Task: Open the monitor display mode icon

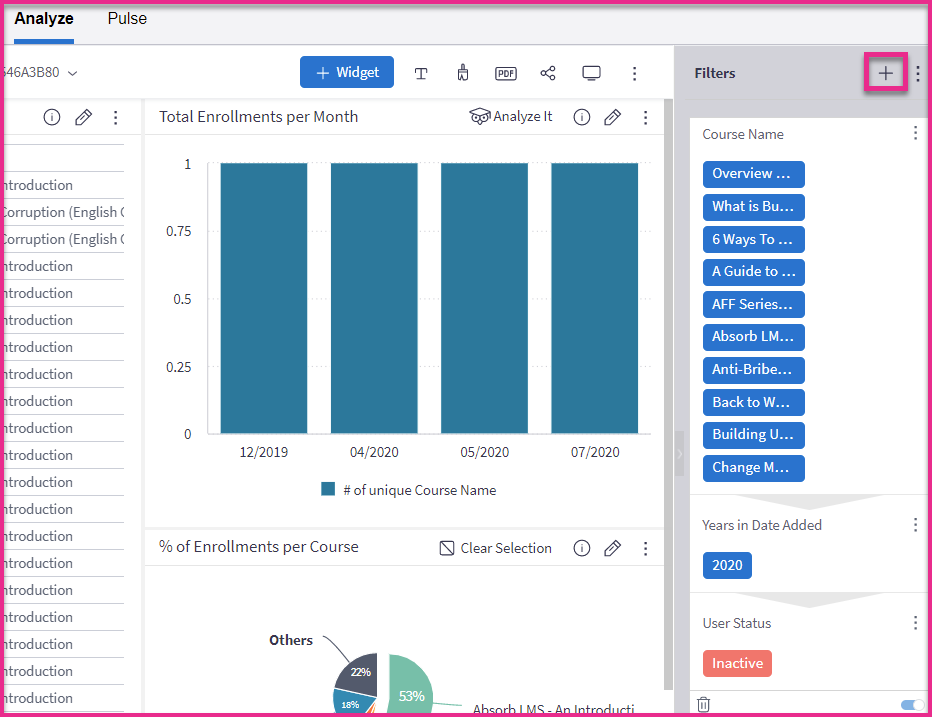Action: pos(591,73)
